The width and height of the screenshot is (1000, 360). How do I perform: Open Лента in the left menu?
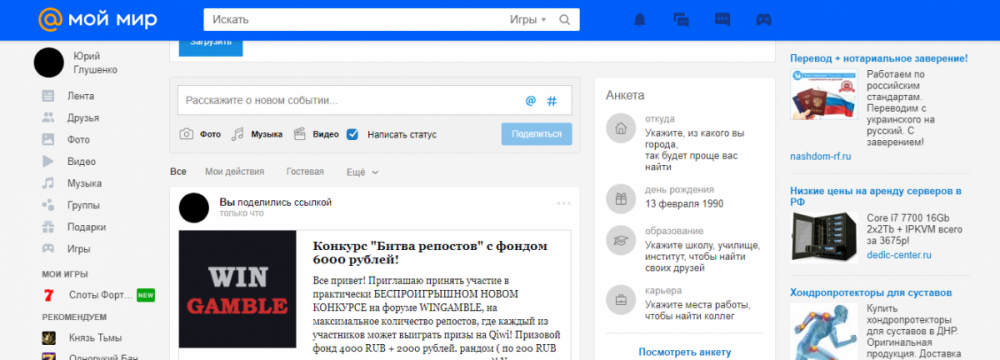pyautogui.click(x=80, y=96)
